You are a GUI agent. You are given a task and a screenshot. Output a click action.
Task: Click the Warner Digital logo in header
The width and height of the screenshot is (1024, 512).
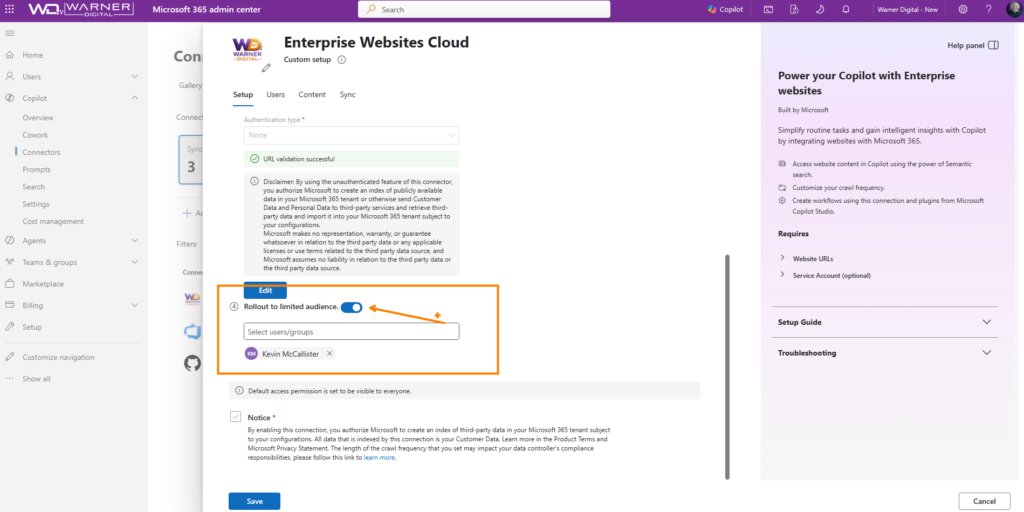(x=82, y=9)
